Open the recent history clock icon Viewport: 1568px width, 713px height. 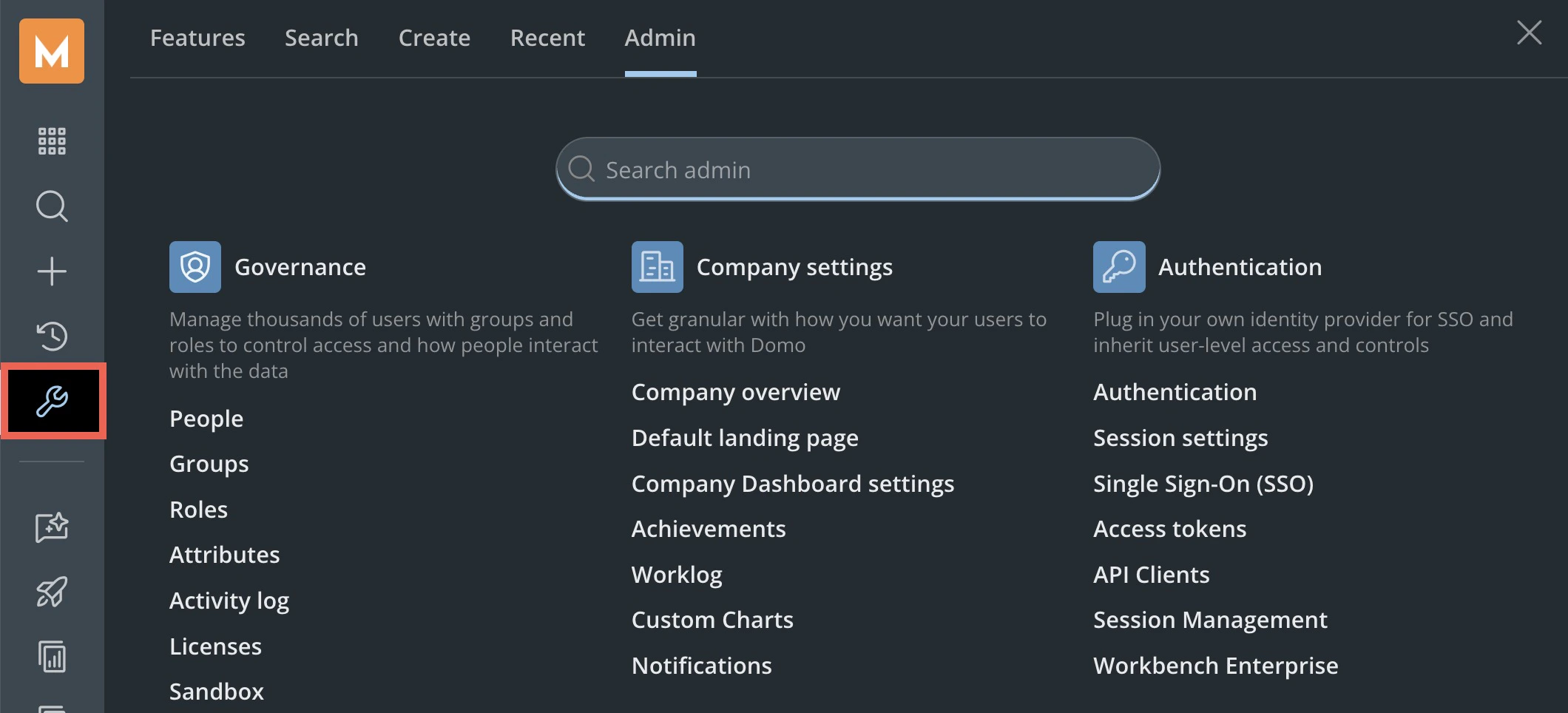[x=52, y=336]
